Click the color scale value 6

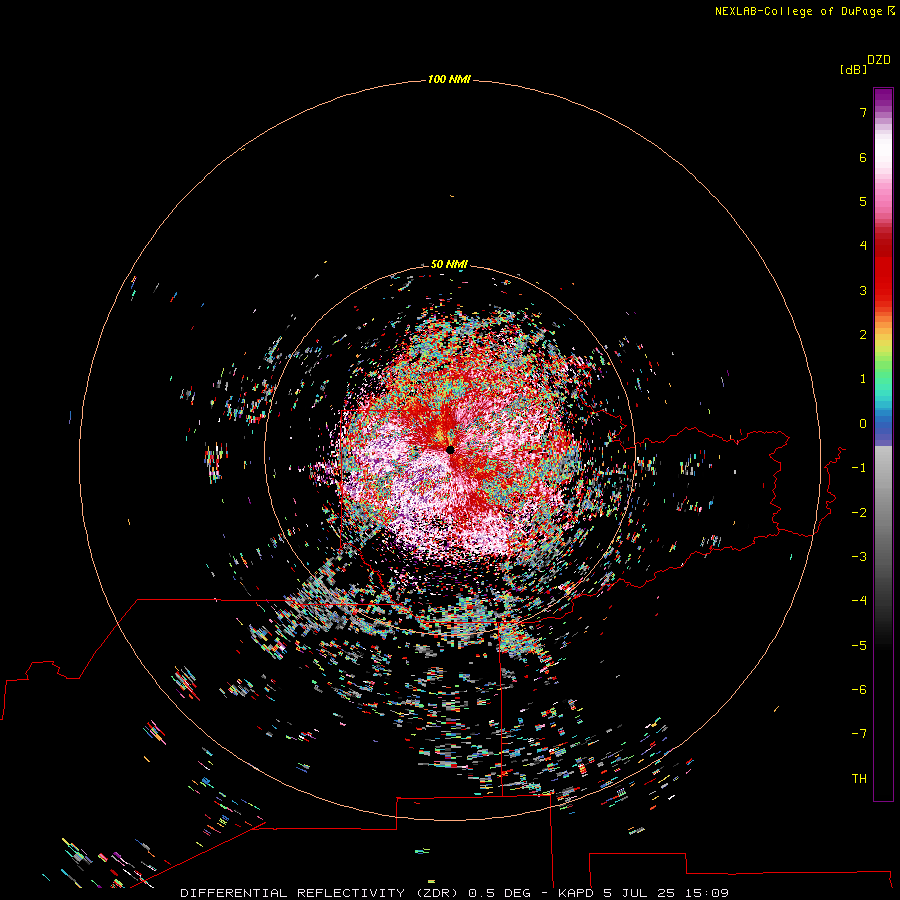[863, 157]
